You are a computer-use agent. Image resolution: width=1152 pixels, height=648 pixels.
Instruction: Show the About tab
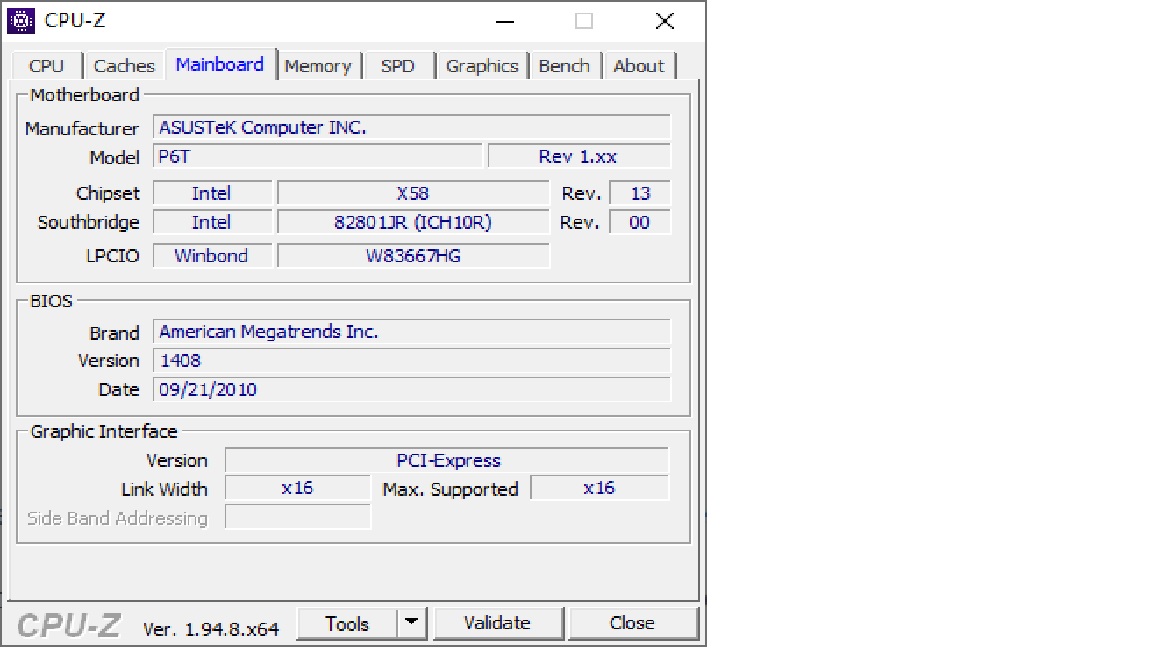638,66
